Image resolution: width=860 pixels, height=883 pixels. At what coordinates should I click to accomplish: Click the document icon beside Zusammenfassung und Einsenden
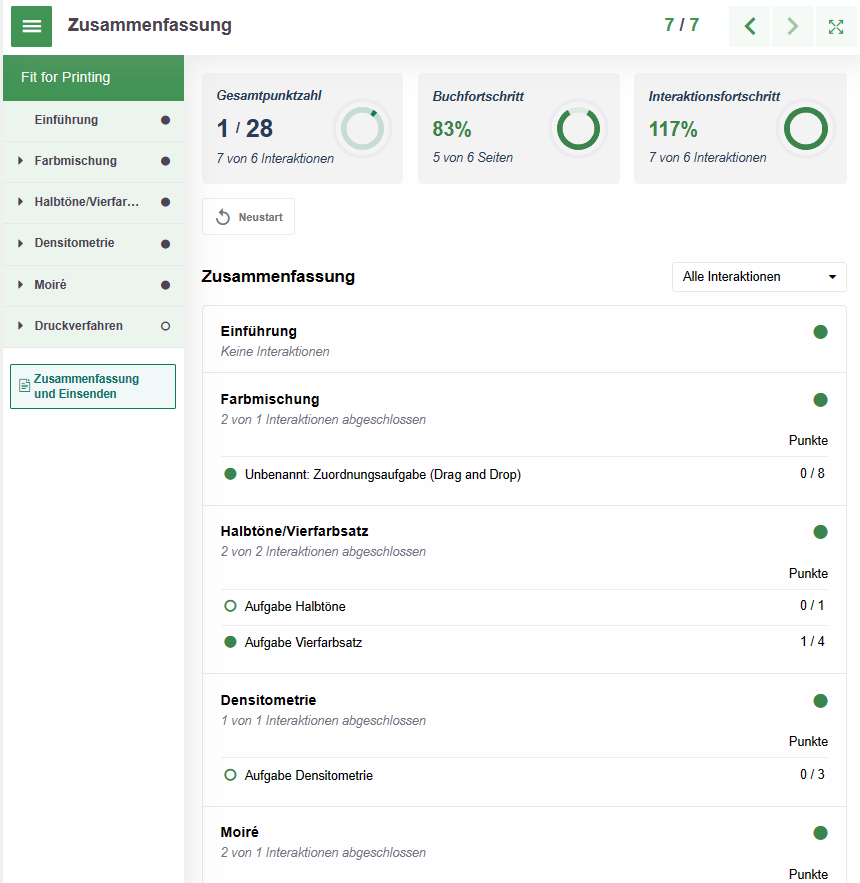(24, 386)
